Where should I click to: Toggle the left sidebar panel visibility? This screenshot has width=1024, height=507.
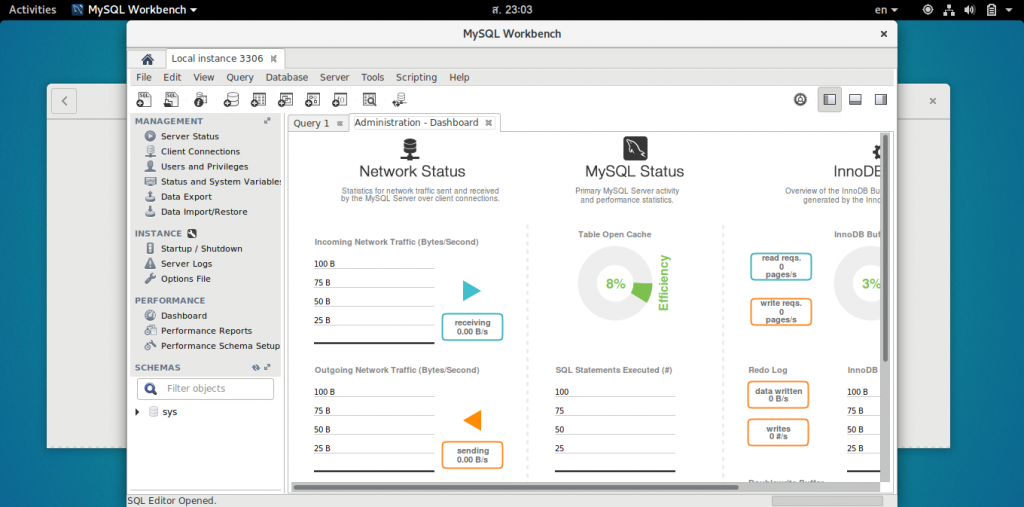[x=829, y=99]
